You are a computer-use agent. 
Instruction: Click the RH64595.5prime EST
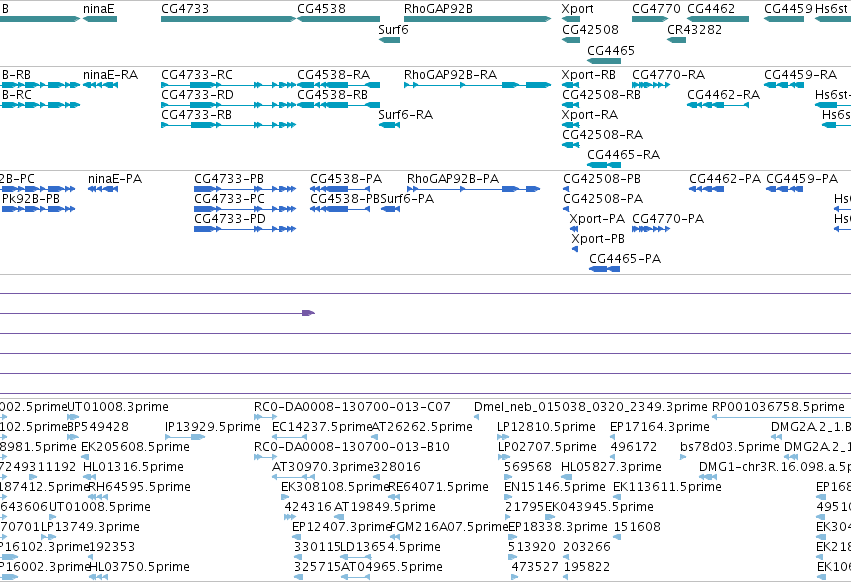coord(98,497)
